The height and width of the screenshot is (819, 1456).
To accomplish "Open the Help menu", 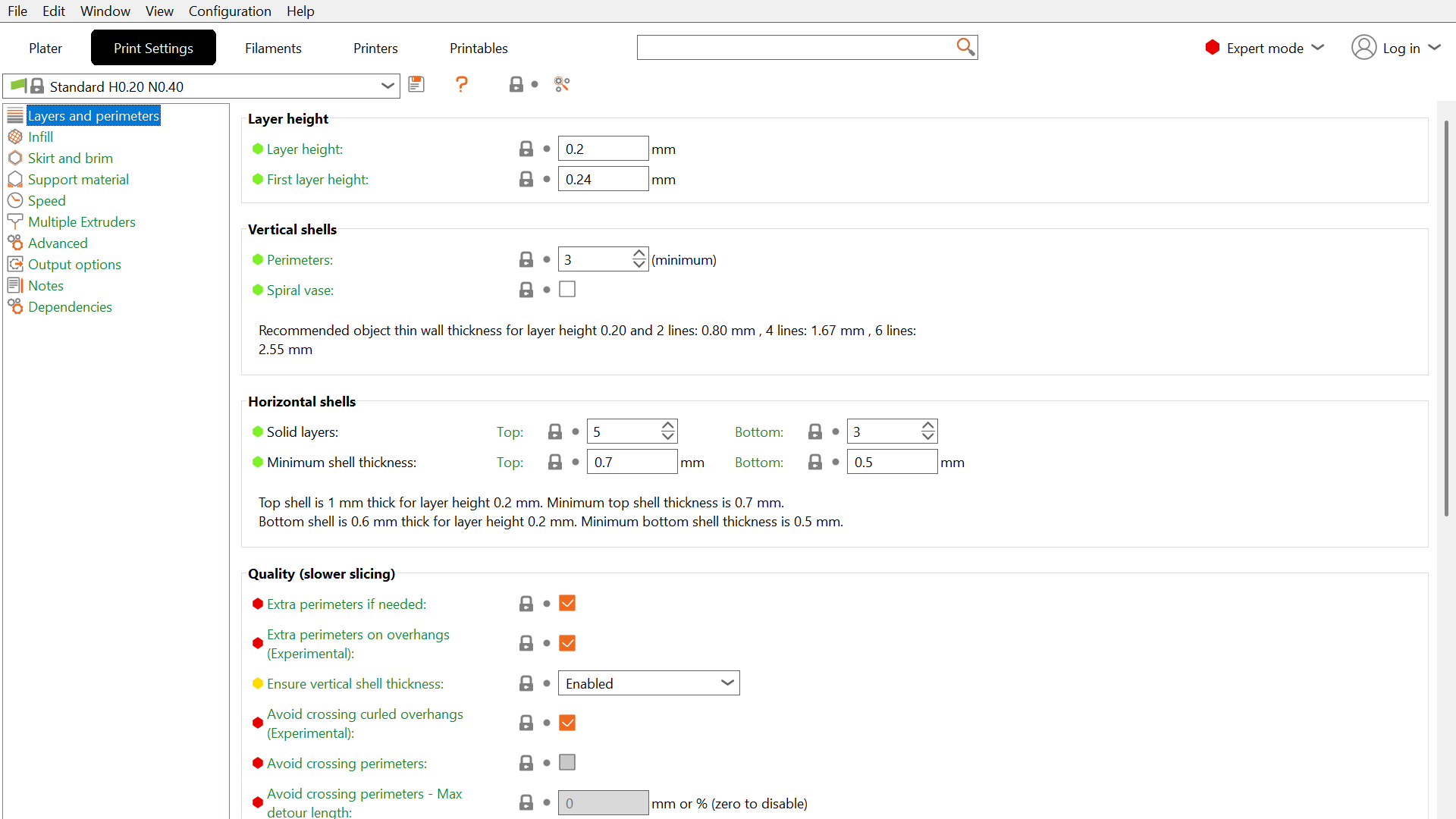I will pyautogui.click(x=300, y=11).
